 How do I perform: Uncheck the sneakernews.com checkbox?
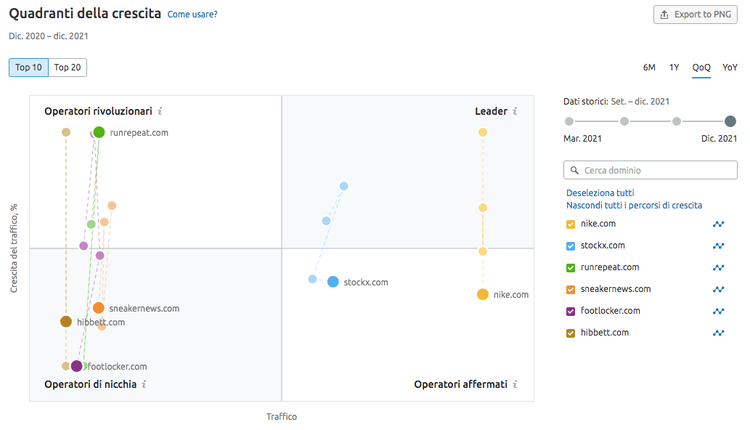coord(570,289)
